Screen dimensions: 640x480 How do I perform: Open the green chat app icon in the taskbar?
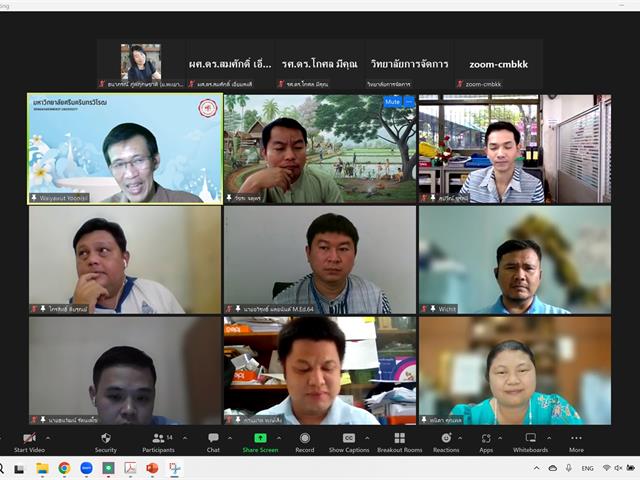tap(108, 468)
